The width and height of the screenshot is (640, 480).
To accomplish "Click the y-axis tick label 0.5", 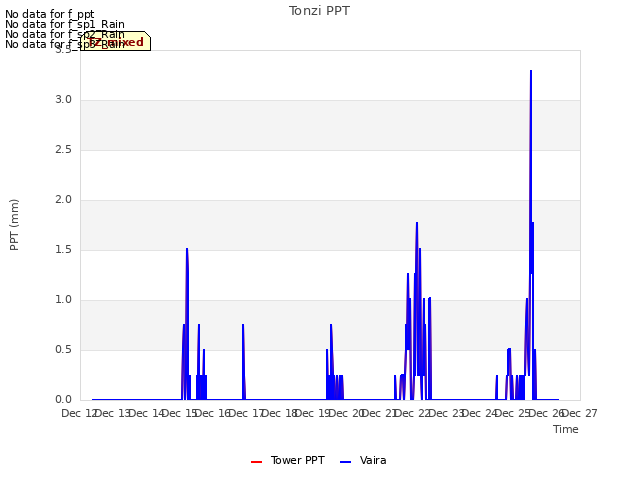I will [63, 350].
